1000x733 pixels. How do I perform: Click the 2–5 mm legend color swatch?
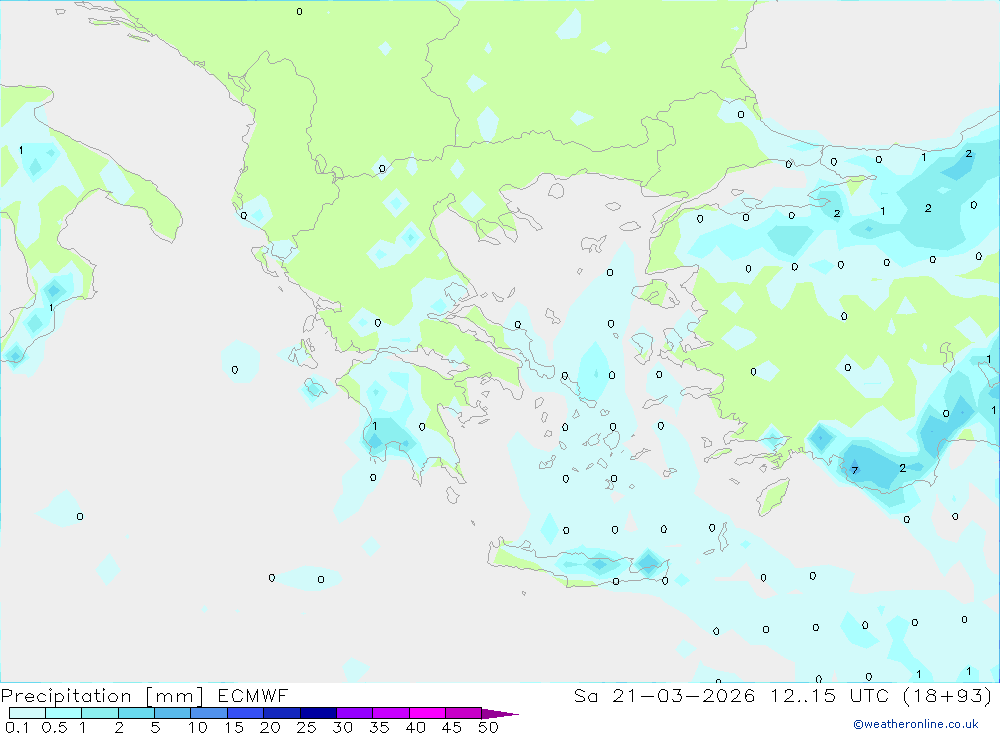136,713
